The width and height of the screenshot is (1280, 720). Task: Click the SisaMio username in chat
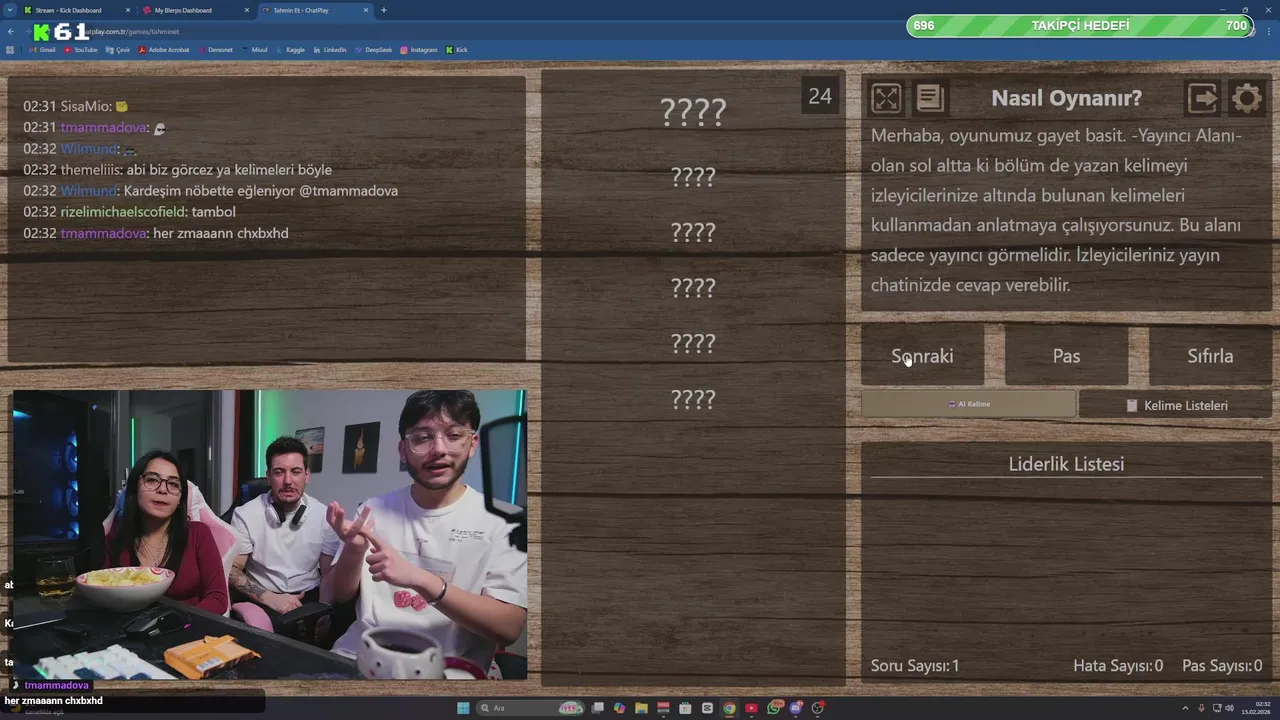[85, 106]
